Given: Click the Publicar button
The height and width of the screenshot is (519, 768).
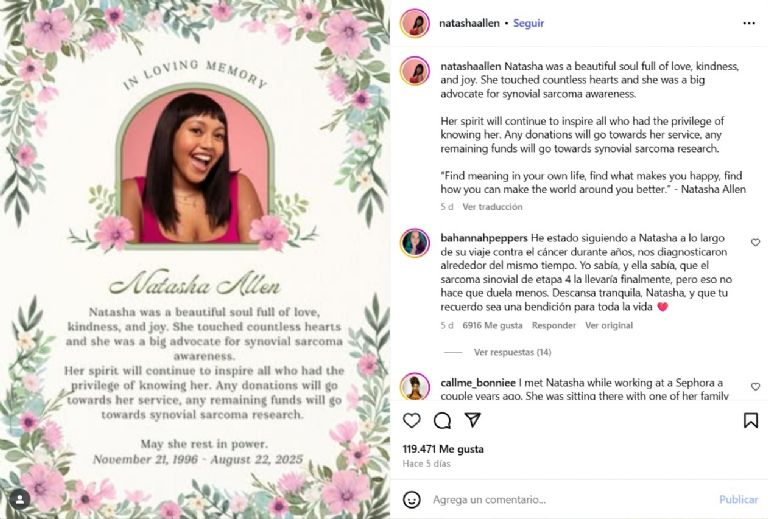Looking at the screenshot, I should pos(738,499).
